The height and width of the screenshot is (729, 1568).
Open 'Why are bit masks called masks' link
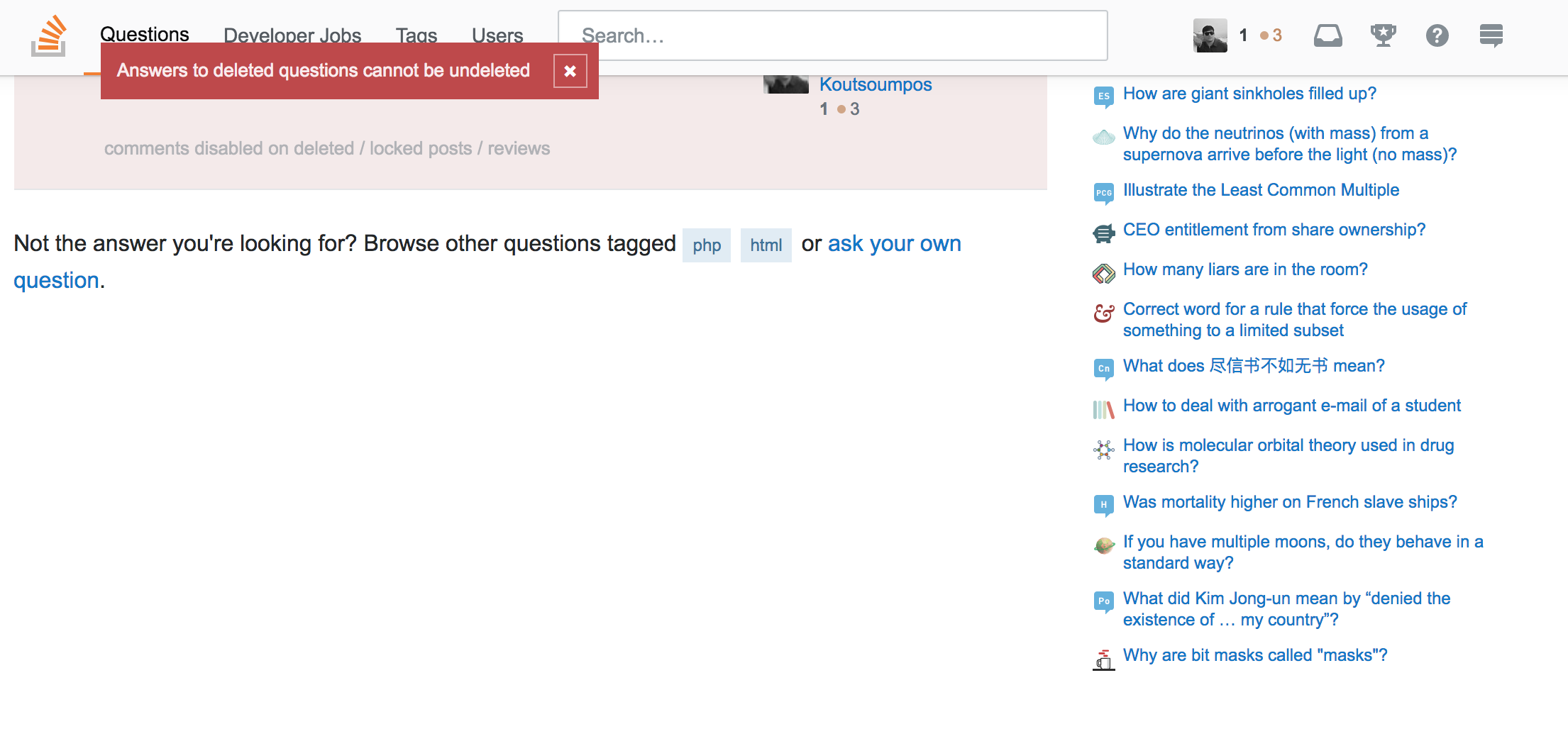tap(1255, 655)
